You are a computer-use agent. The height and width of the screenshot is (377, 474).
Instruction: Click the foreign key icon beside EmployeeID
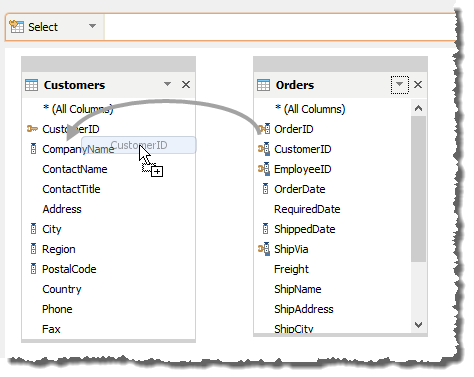264,169
